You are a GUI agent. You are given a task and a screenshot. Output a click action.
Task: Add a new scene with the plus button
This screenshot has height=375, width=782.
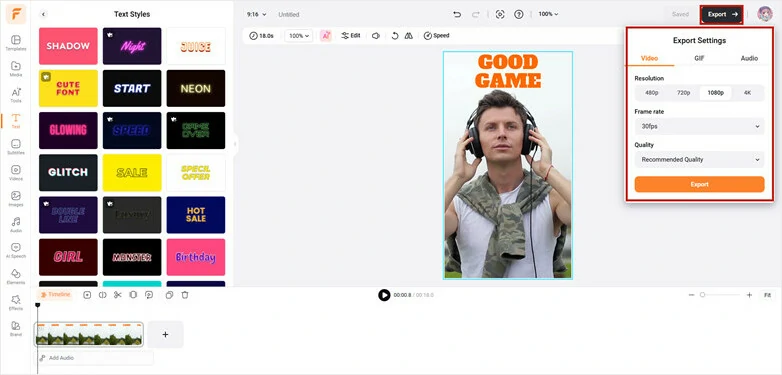point(165,334)
